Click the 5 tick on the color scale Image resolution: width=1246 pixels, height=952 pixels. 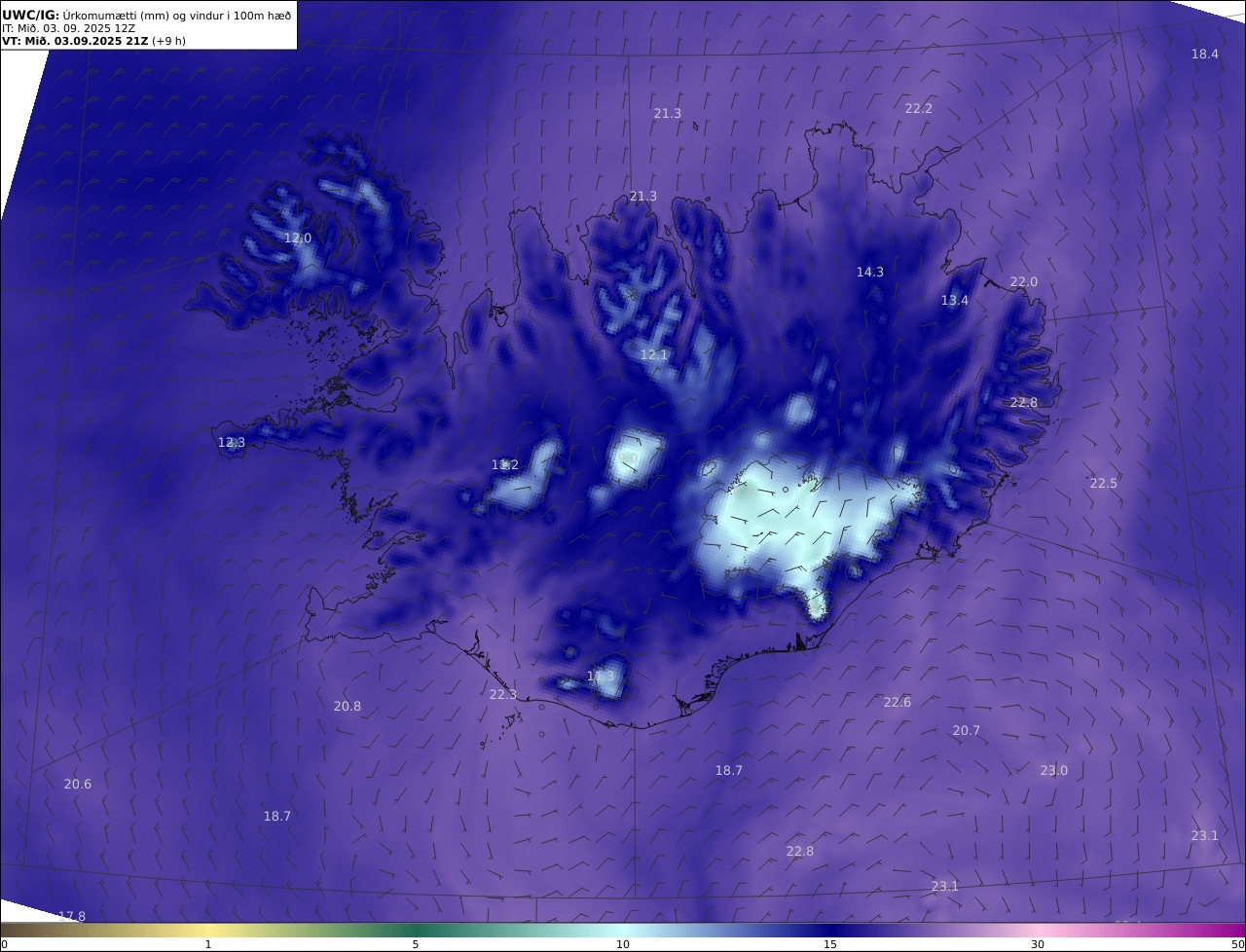pos(416,944)
